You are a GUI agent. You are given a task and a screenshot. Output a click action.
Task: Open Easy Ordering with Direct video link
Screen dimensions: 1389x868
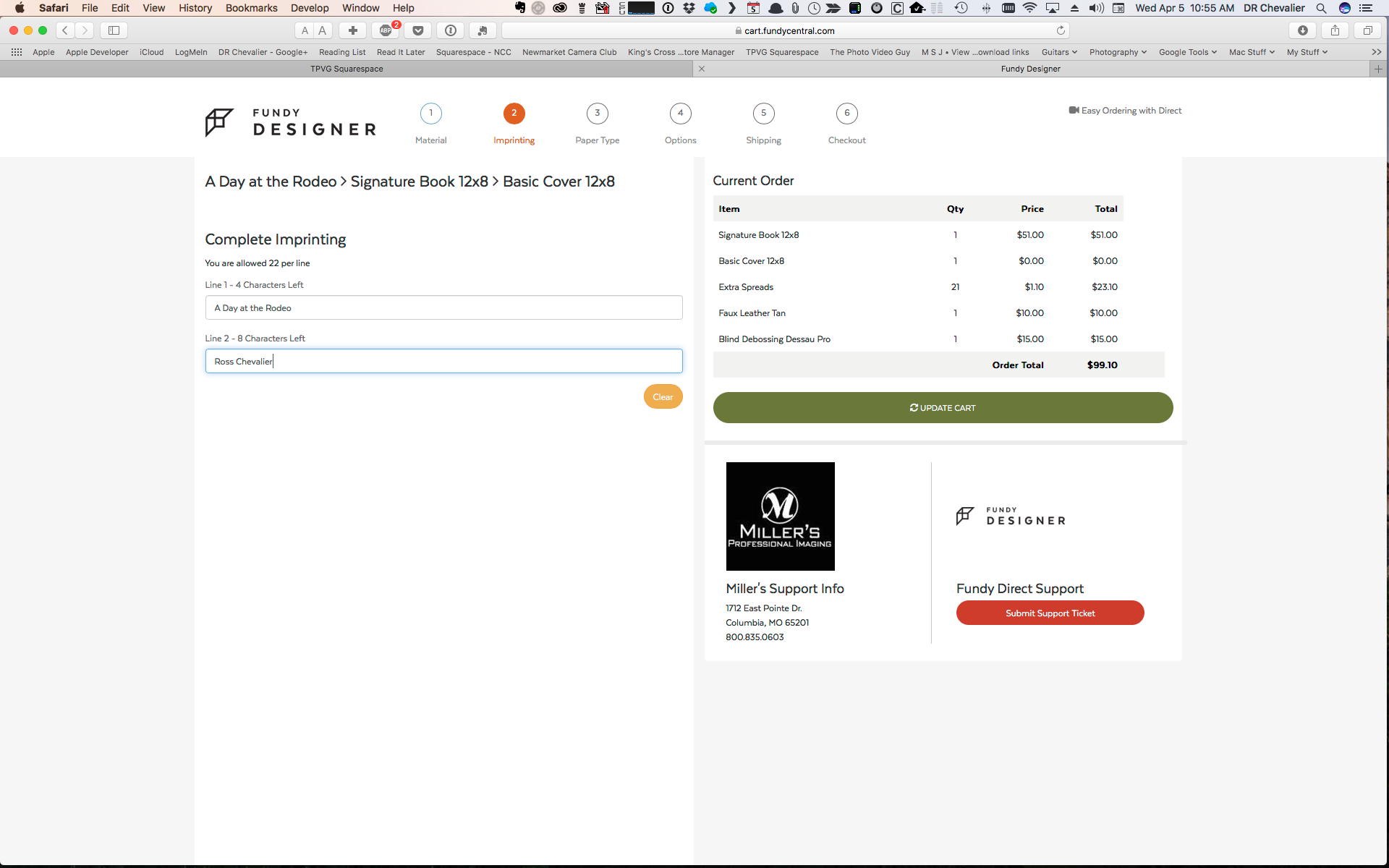(1125, 111)
